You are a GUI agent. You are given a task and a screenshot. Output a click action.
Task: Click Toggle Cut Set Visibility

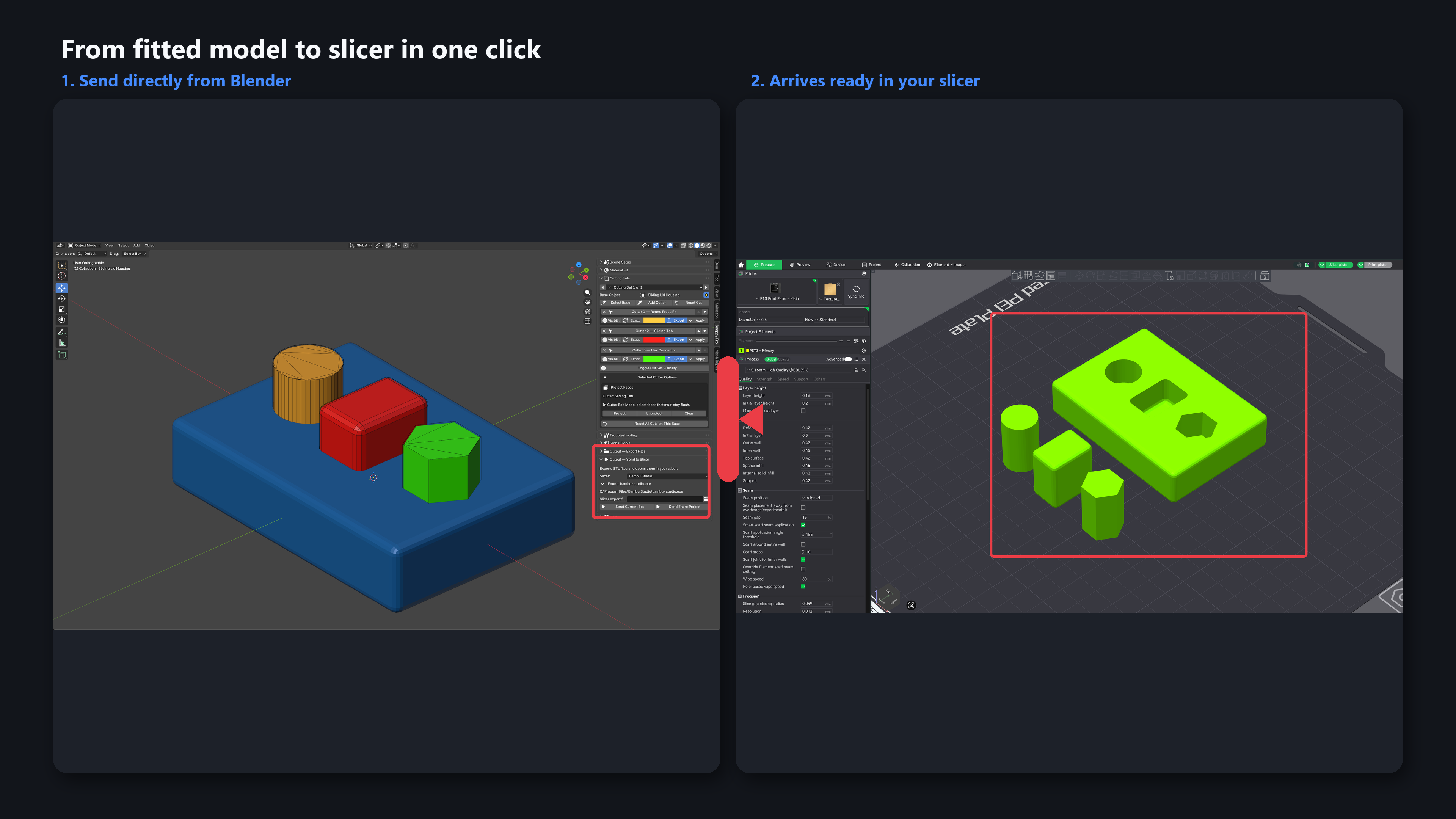click(x=654, y=368)
